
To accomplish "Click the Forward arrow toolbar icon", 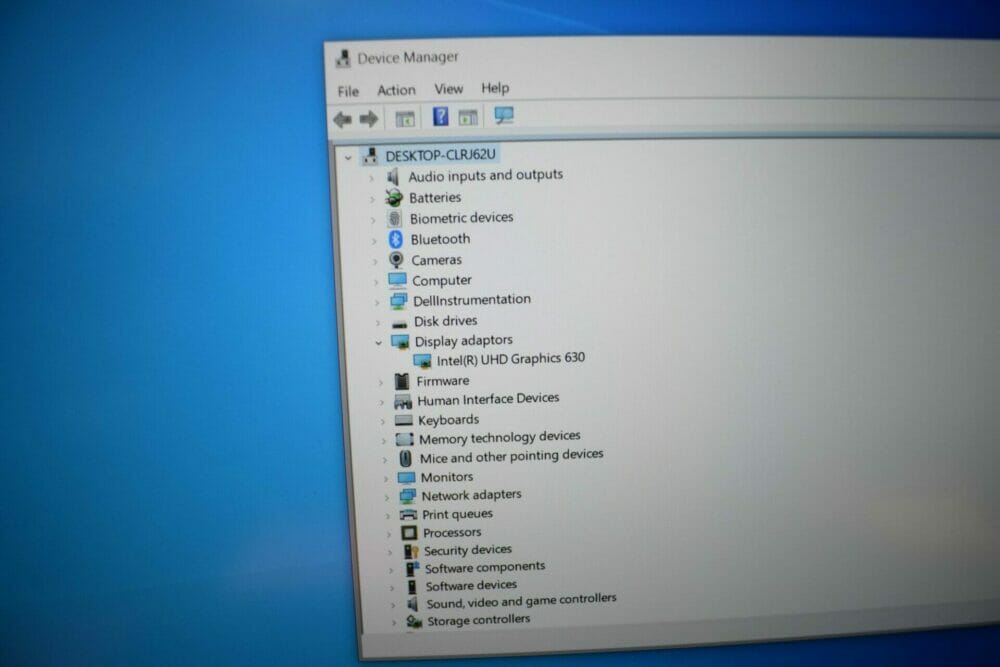I will coord(369,119).
